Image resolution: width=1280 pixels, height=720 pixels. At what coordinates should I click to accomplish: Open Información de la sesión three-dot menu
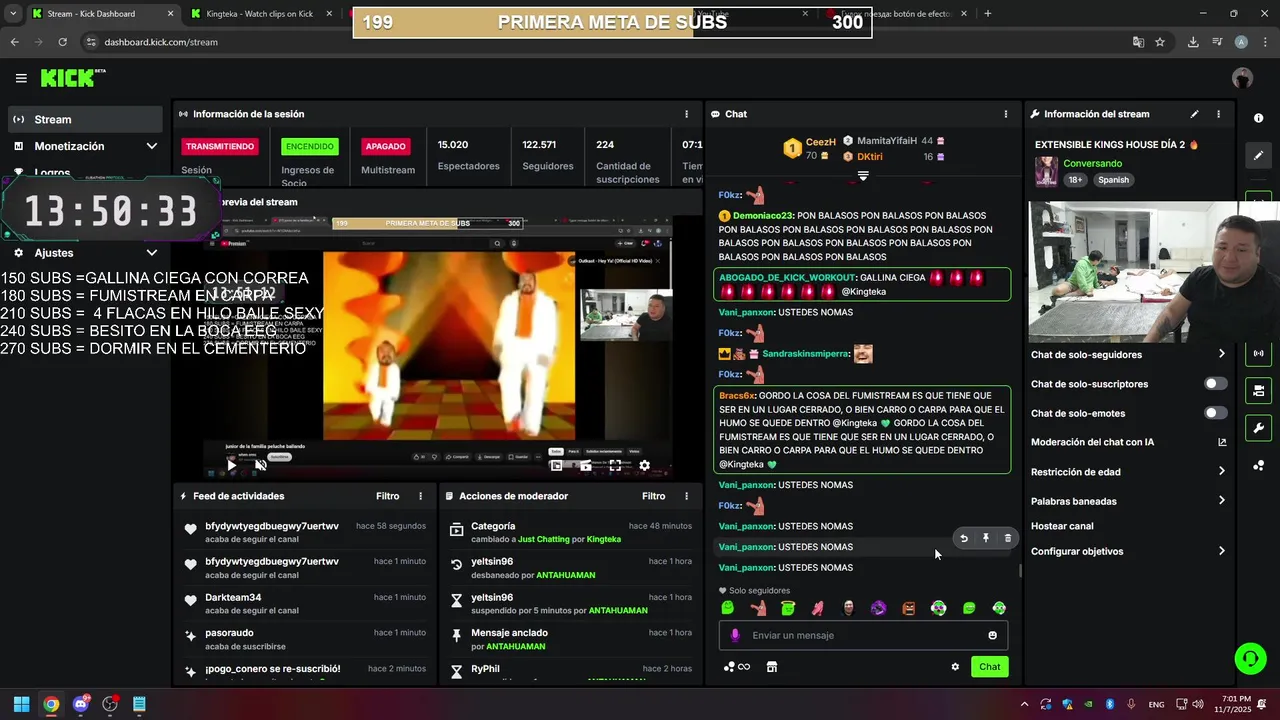686,114
